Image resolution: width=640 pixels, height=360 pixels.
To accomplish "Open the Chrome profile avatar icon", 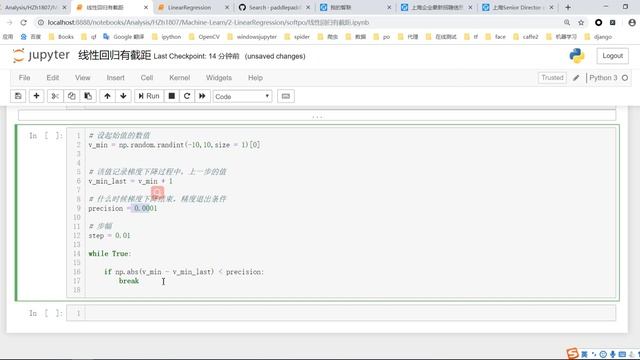I will pyautogui.click(x=631, y=22).
